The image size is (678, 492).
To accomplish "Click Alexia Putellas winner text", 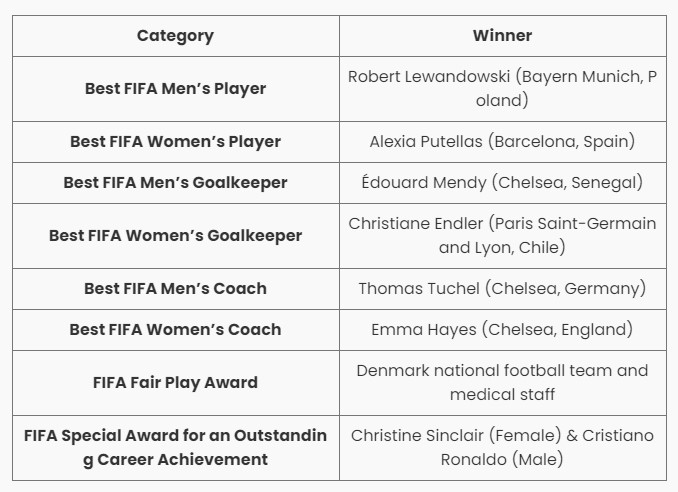I will pyautogui.click(x=502, y=142).
